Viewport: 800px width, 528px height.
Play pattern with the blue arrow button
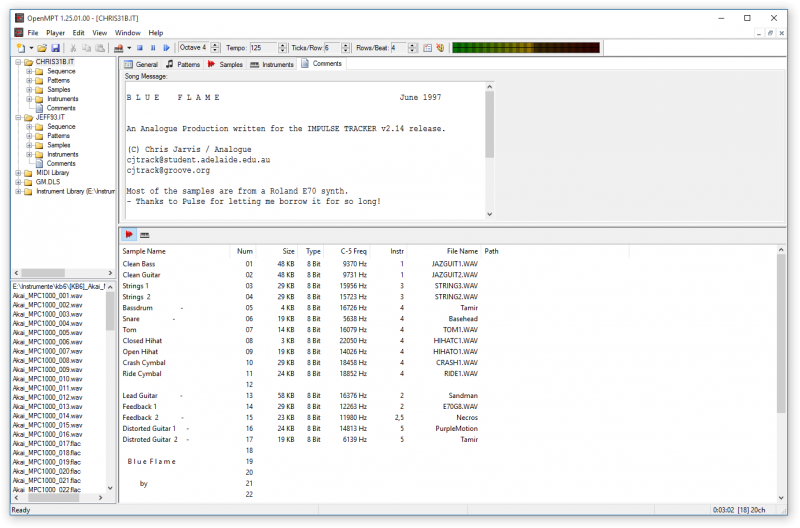click(166, 48)
